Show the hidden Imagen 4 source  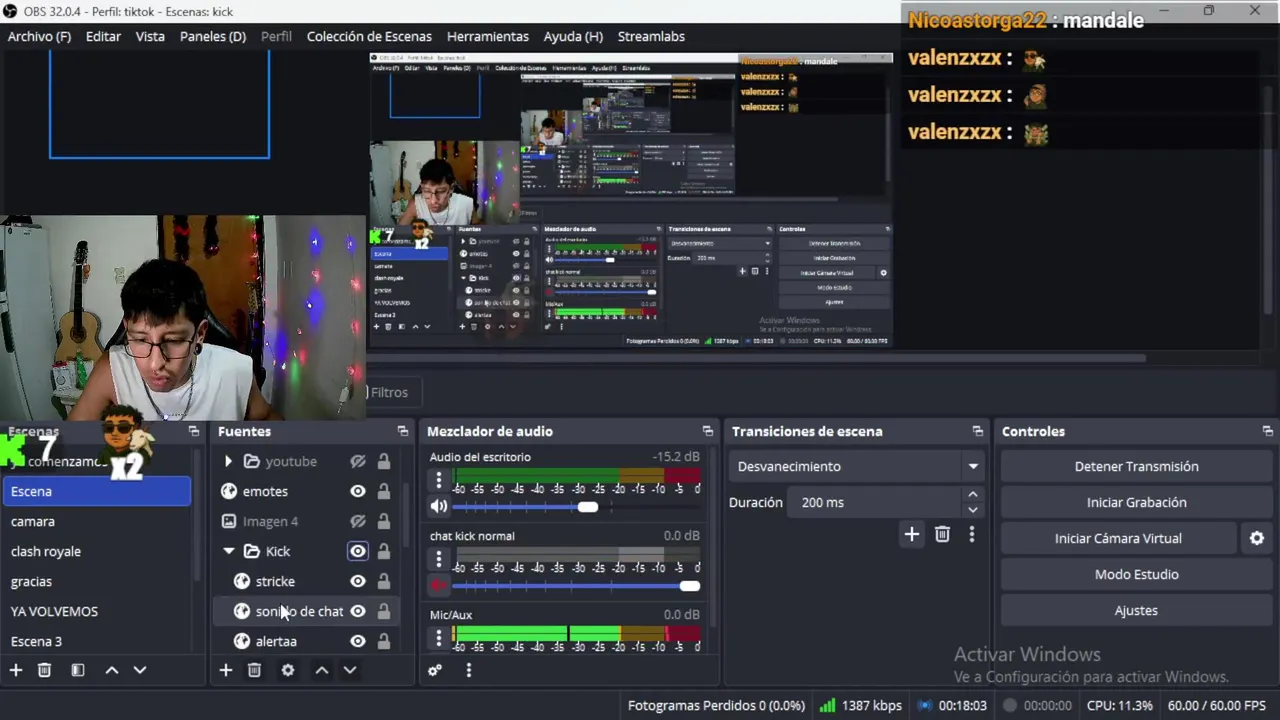(358, 521)
